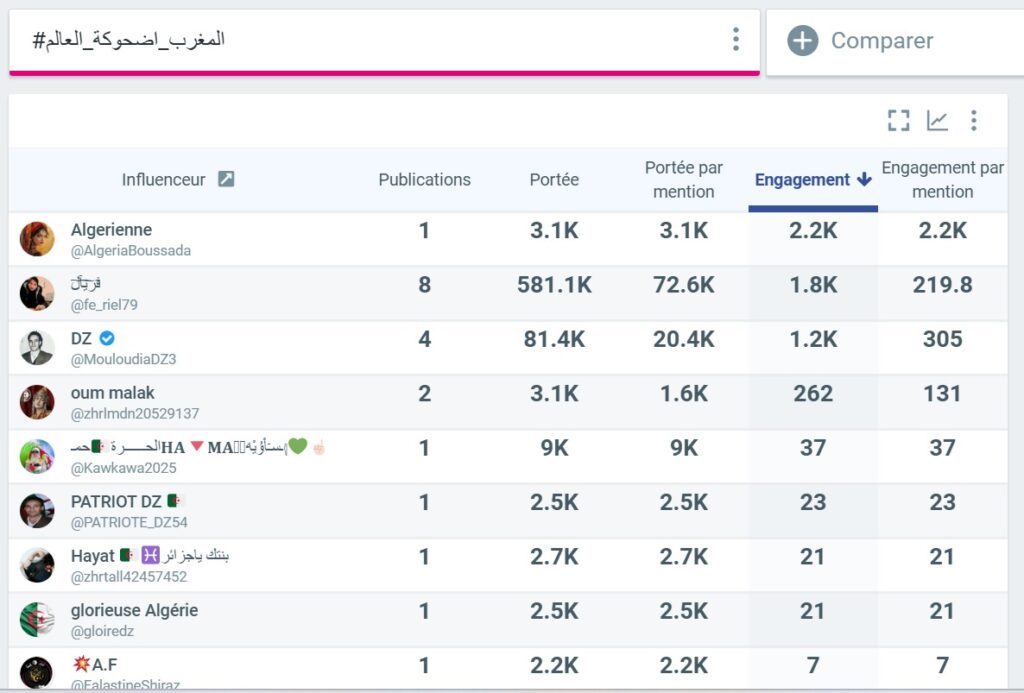Click the plus icon in Comparer
1024x693 pixels.
point(802,40)
